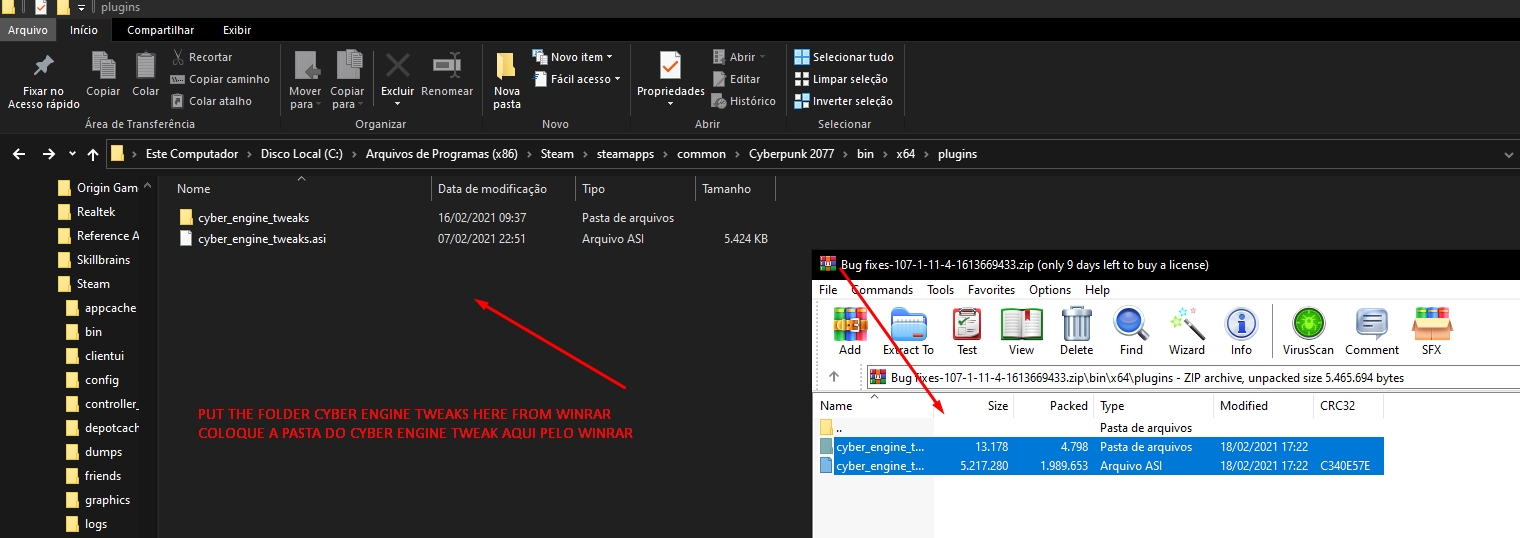Image resolution: width=1520 pixels, height=538 pixels.
Task: Click the Excluir delete icon
Action: click(x=398, y=66)
